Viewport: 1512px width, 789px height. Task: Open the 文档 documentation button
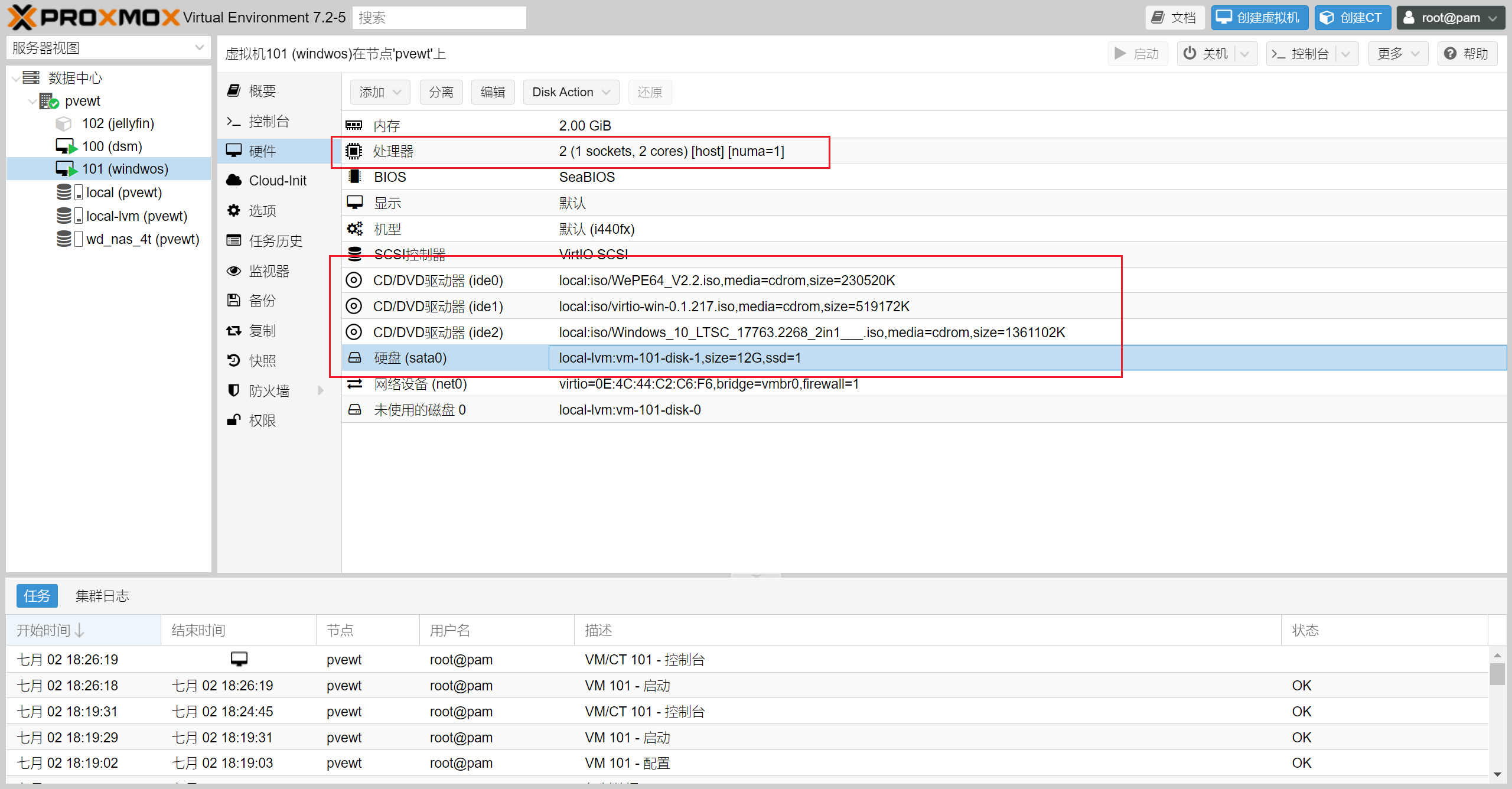(x=1175, y=18)
